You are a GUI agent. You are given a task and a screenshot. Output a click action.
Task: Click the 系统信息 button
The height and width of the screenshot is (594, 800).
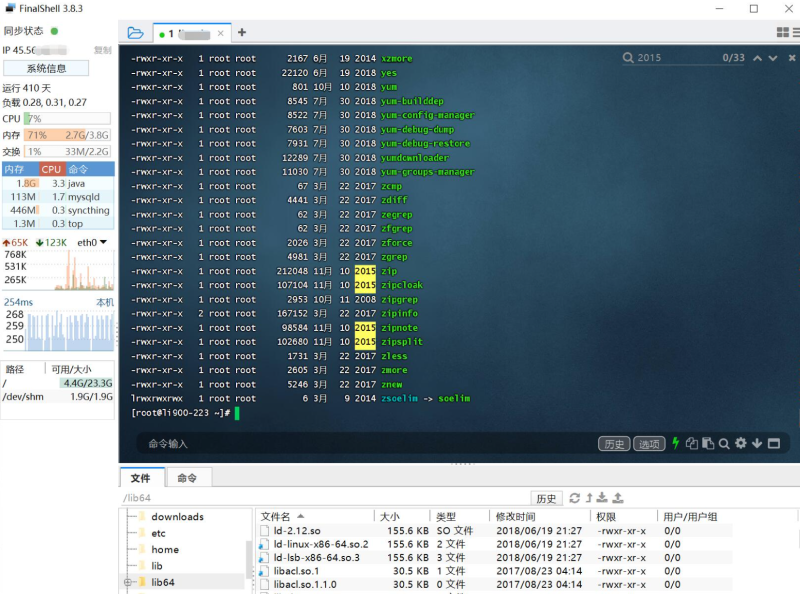click(x=46, y=68)
